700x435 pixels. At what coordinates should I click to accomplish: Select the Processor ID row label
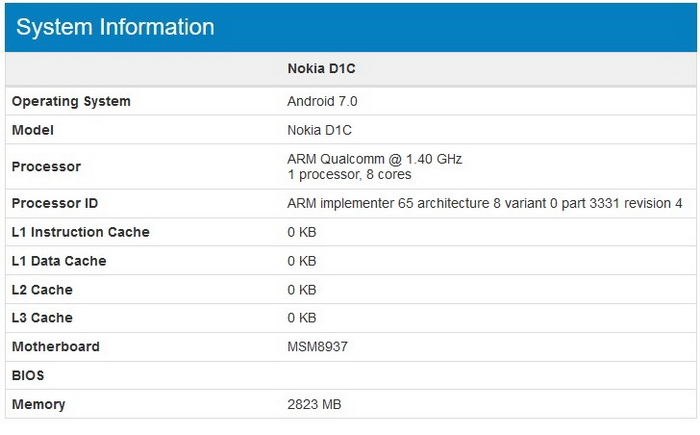pos(55,203)
